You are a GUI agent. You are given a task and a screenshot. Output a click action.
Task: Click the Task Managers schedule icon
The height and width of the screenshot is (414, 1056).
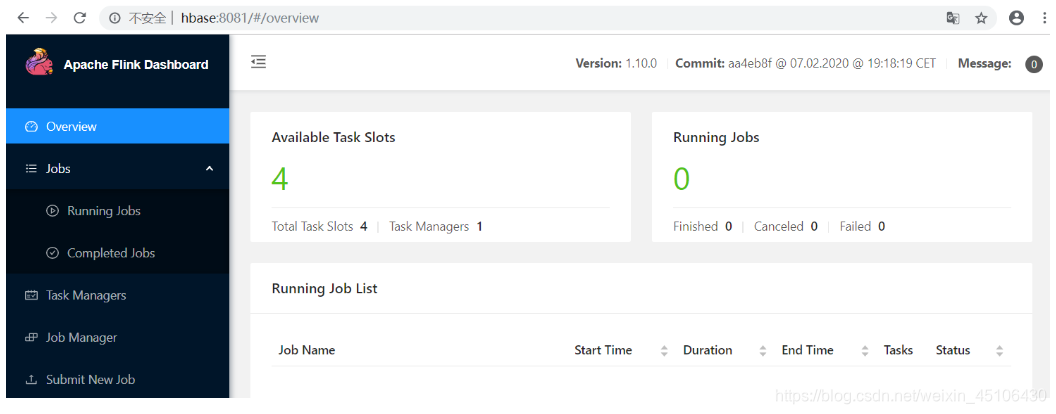31,296
